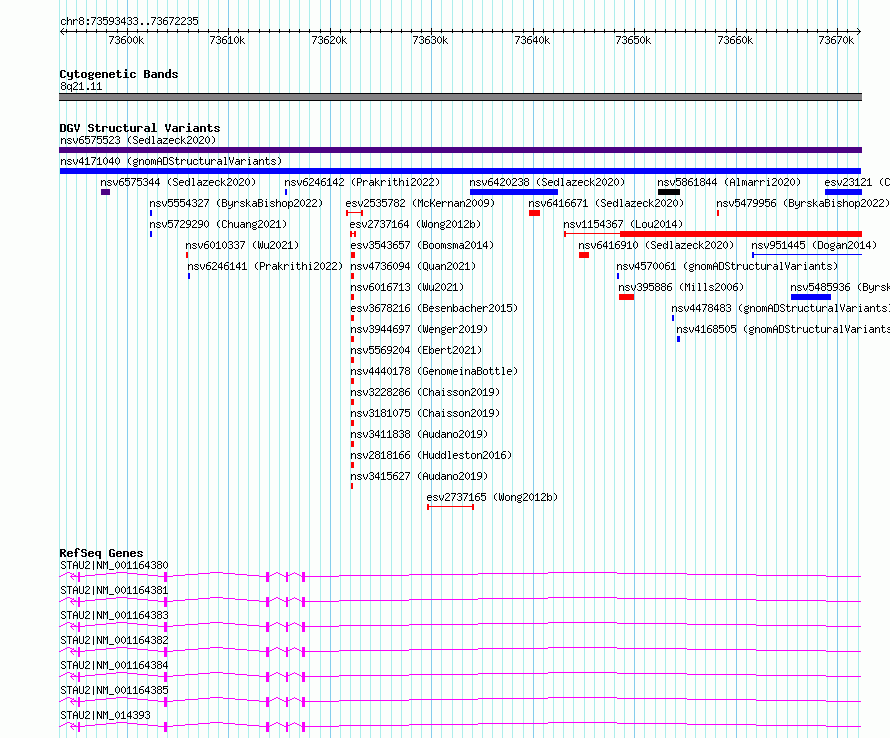Open nsv3228286 (Chaisson2019) label
Viewport: 890px width, 738px height.
click(425, 392)
